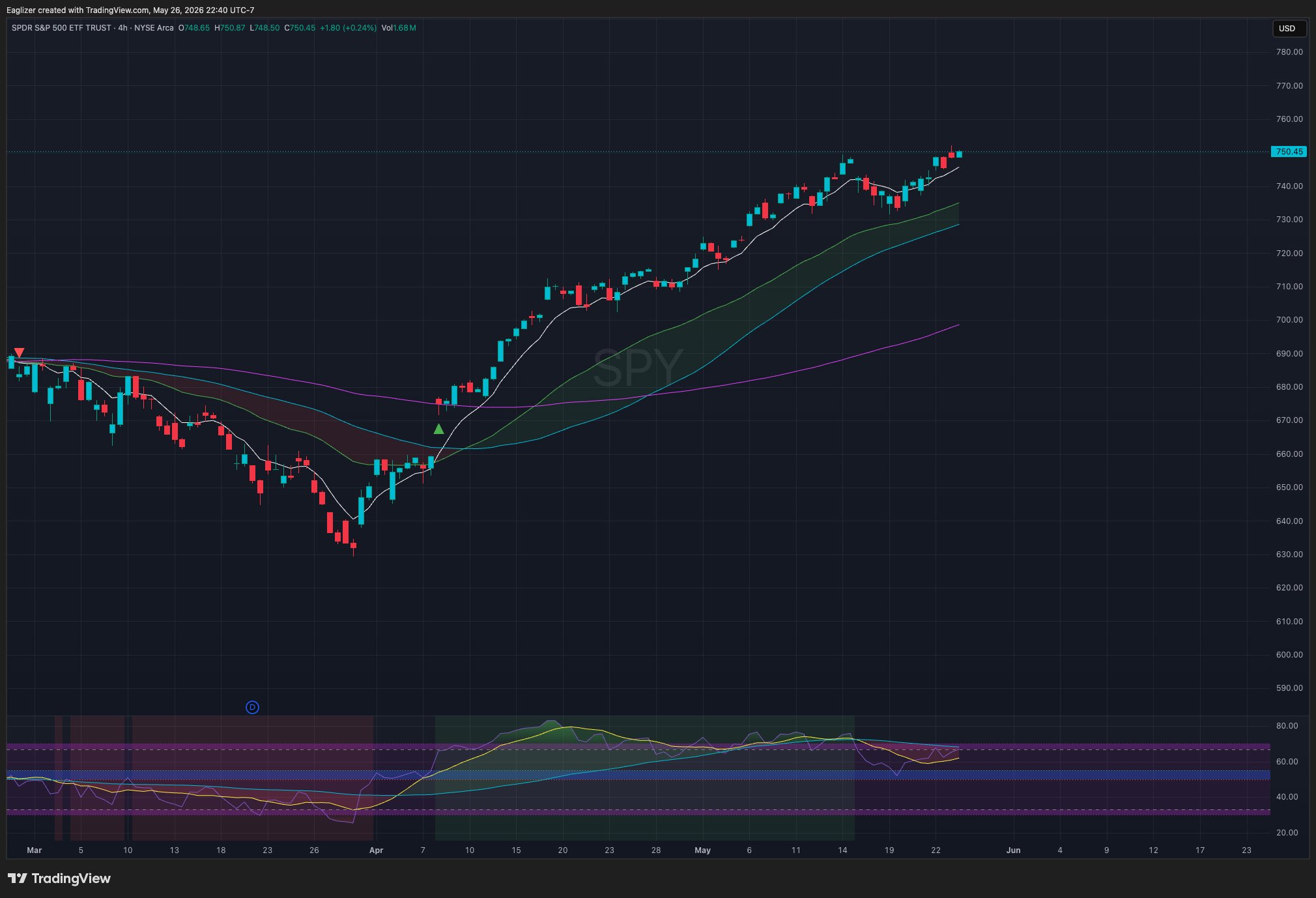This screenshot has height=898, width=1316.
Task: Click the 710.00 price axis label
Action: click(x=1289, y=287)
